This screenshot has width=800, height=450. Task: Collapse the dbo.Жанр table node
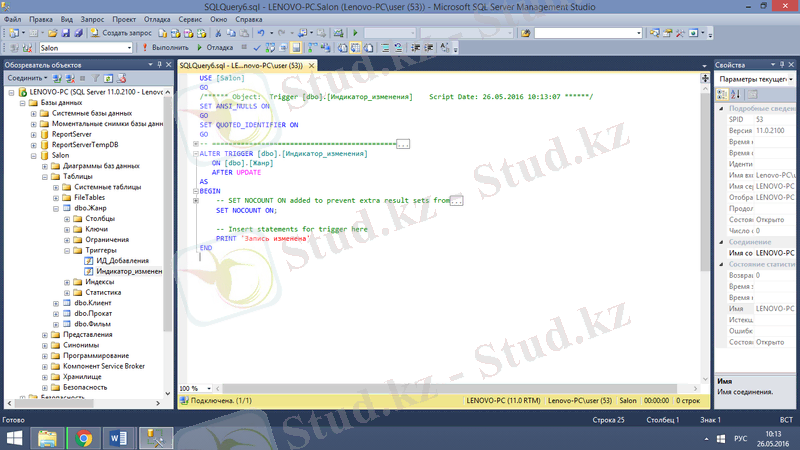[56, 208]
